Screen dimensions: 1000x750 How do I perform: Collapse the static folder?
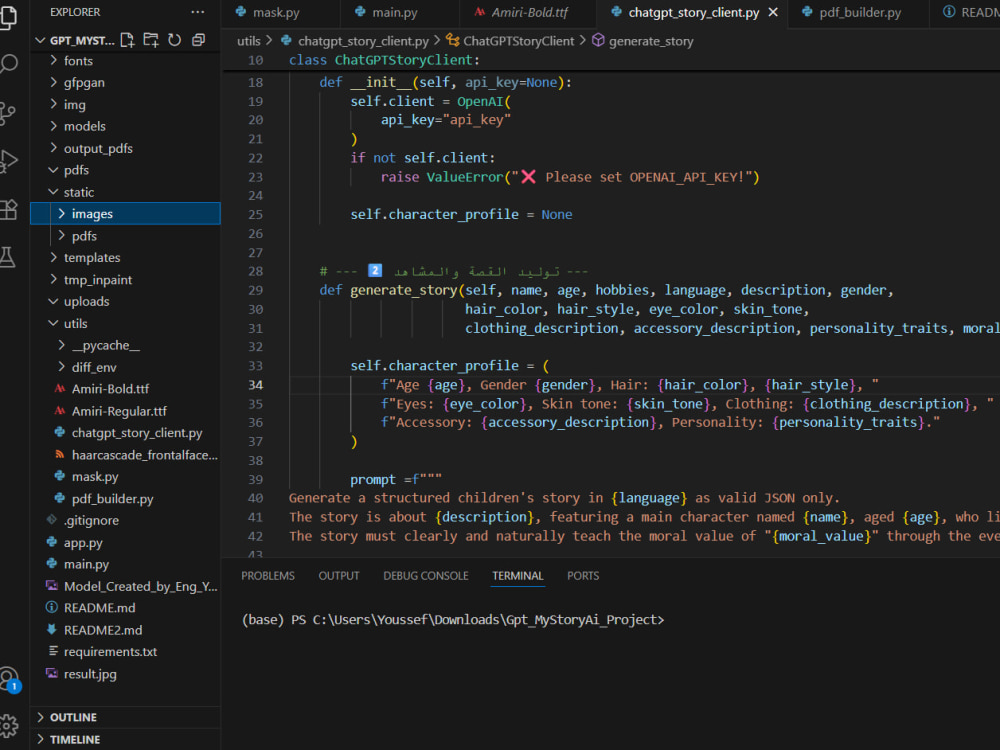coord(126,192)
